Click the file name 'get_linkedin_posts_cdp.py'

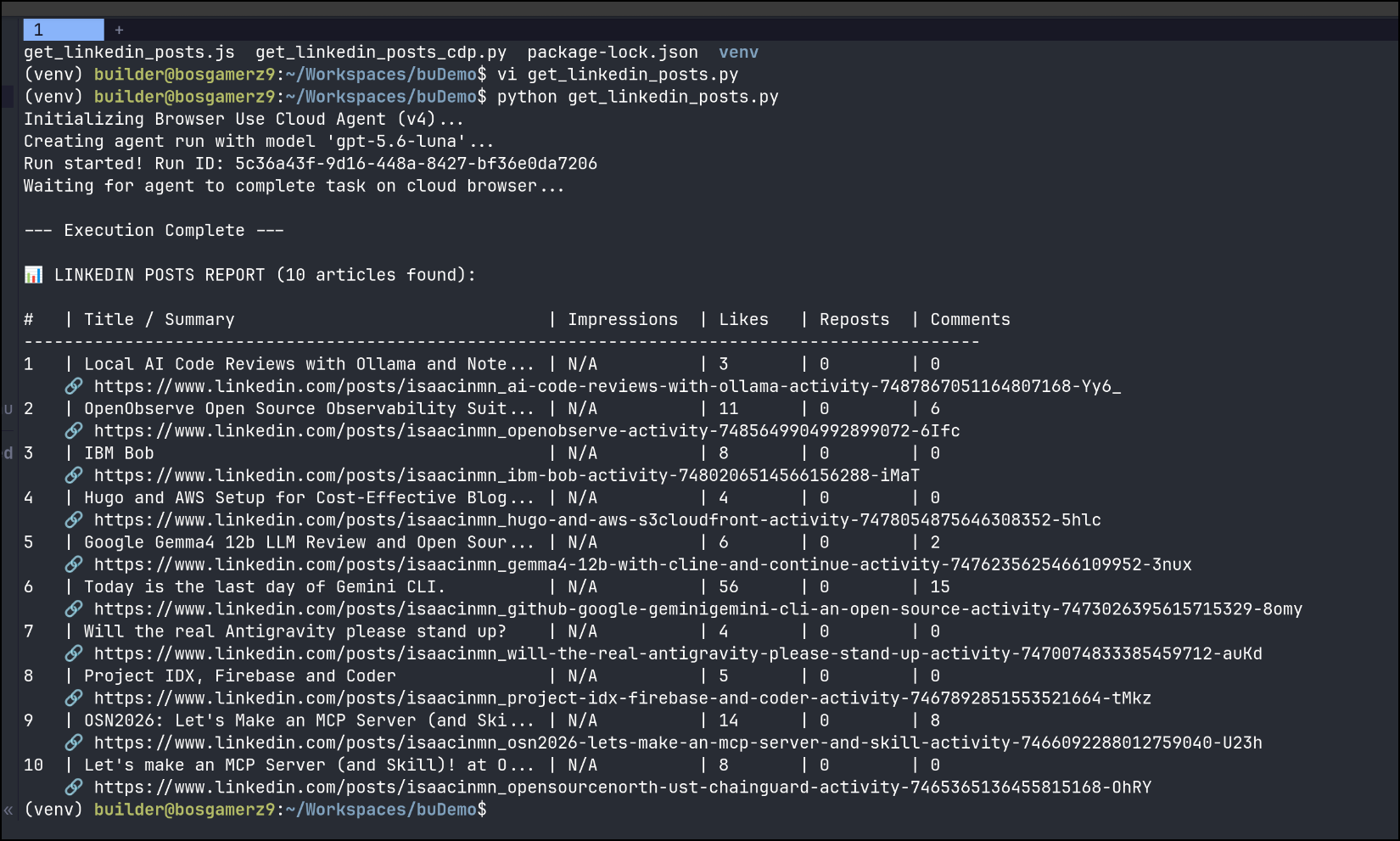click(x=381, y=53)
